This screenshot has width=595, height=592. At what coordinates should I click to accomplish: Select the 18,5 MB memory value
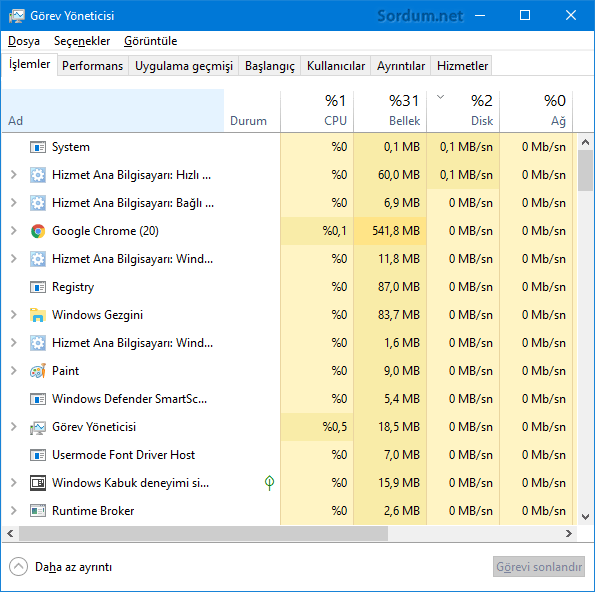click(399, 427)
